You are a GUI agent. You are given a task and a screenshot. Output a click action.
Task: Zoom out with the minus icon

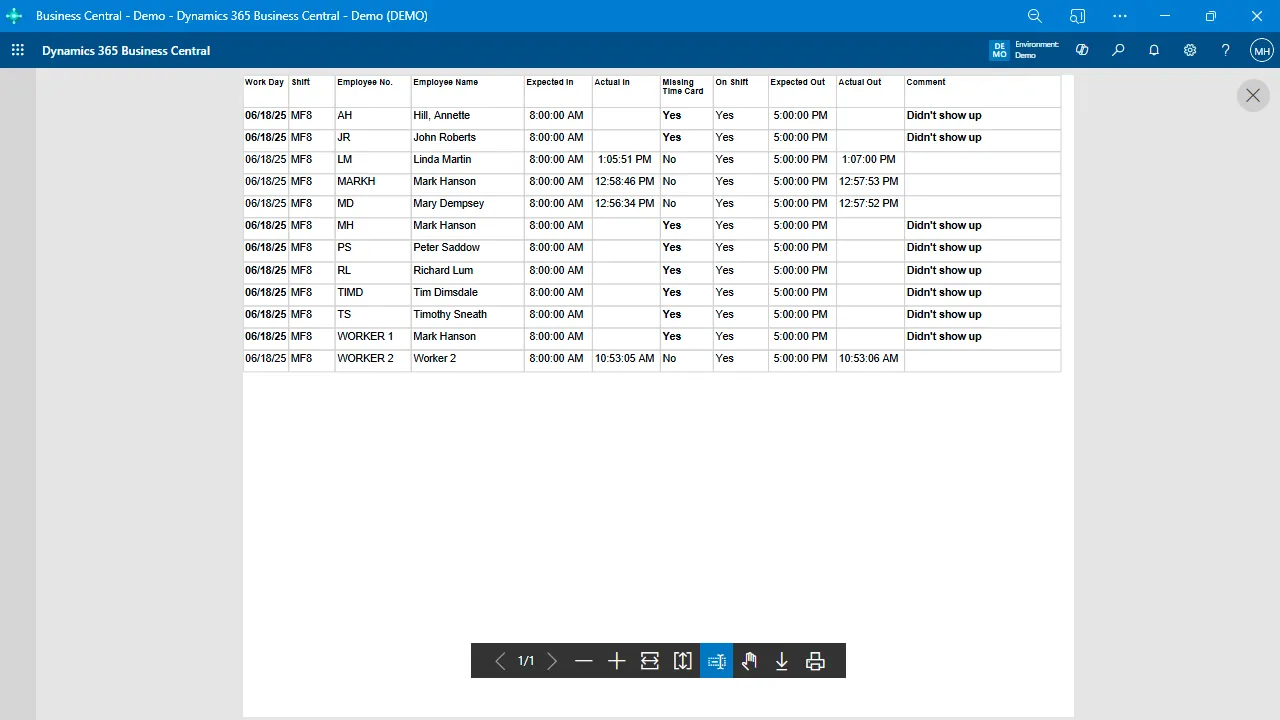tap(584, 661)
